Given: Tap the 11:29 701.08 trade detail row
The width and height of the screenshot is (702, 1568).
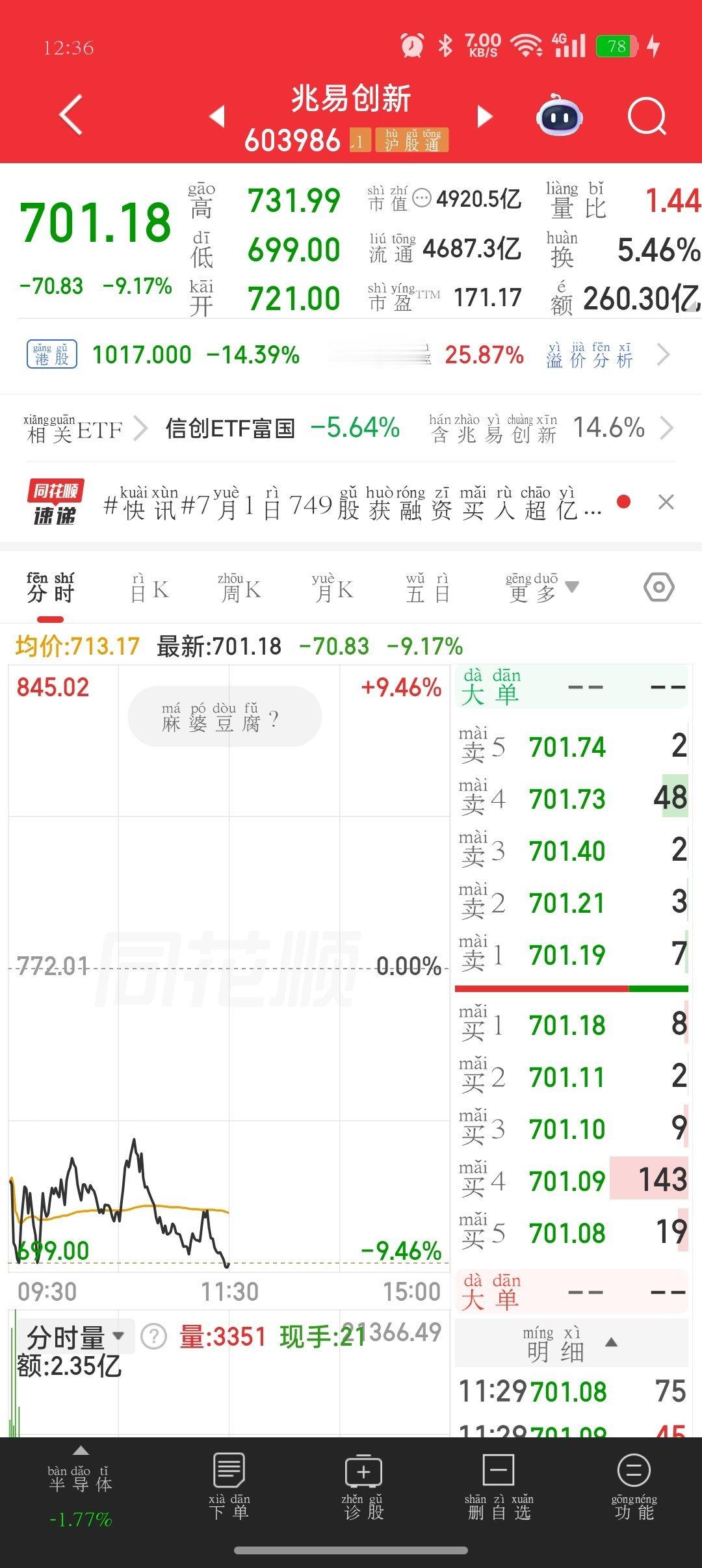Looking at the screenshot, I should tap(572, 1392).
